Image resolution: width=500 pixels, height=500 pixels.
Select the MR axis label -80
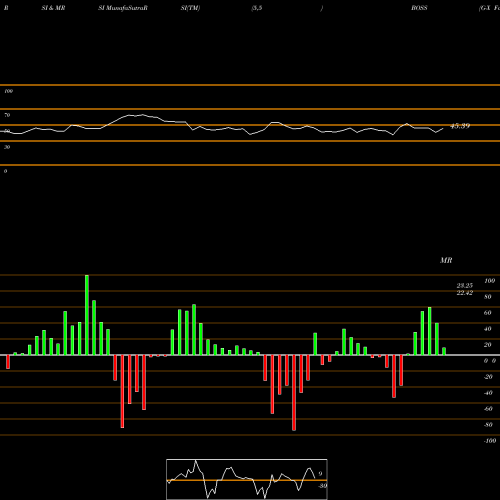click(x=488, y=425)
